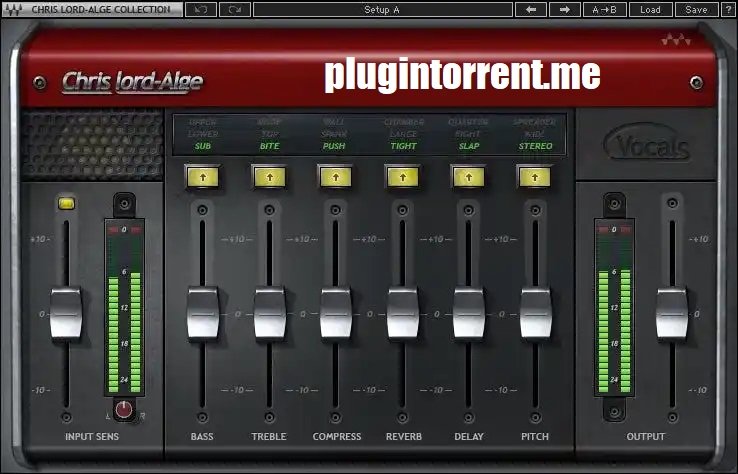Click the Vocals badge
Screen dimensions: 738x474
[647, 144]
